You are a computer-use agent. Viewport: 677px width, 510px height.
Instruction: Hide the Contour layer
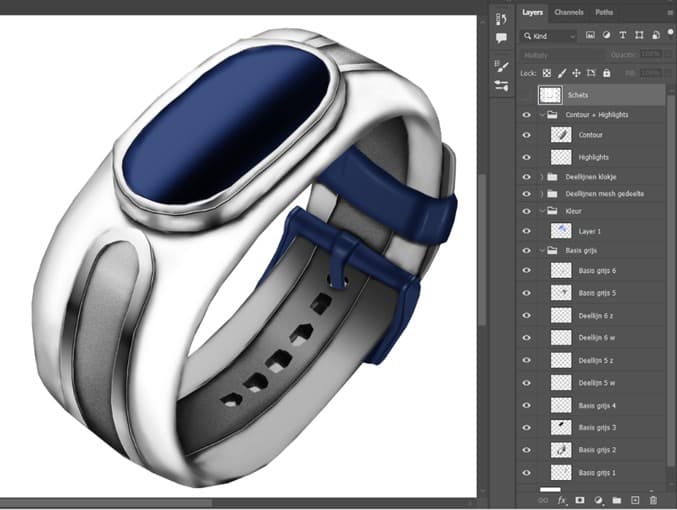527,134
